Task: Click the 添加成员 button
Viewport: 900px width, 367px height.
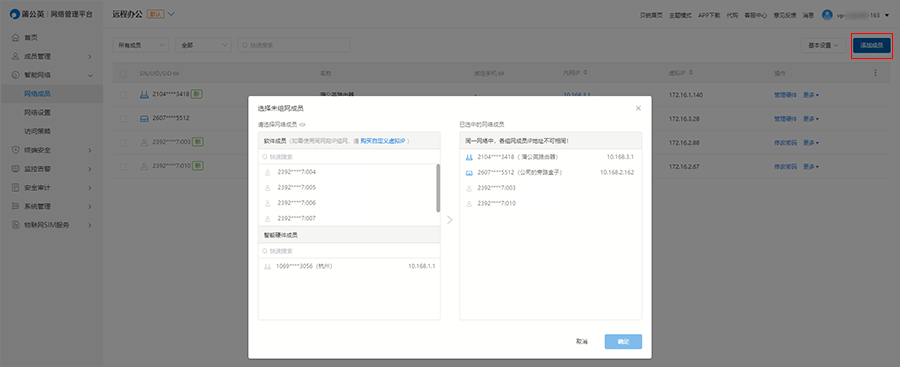Action: pos(871,45)
